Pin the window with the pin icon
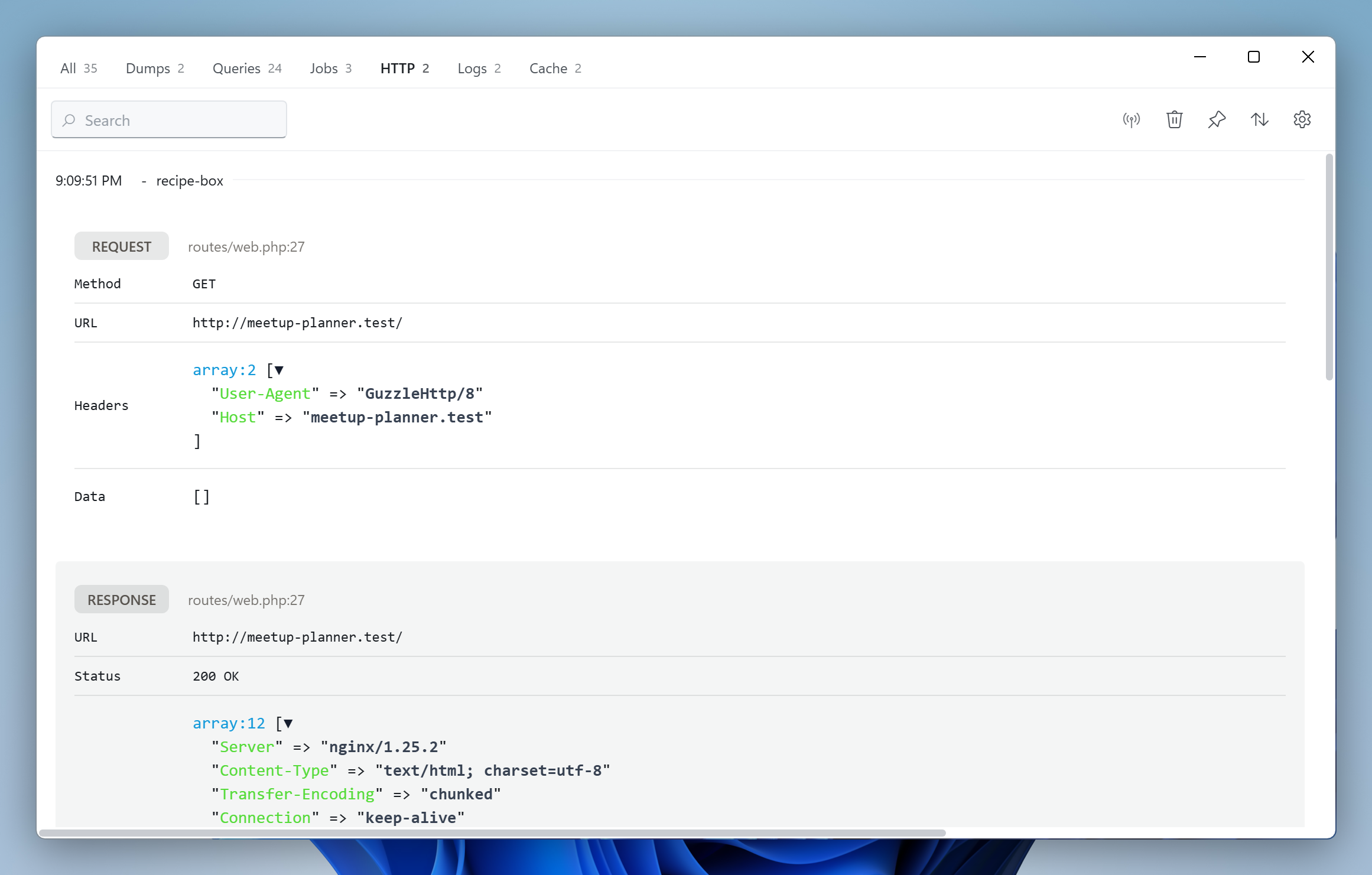1372x875 pixels. [x=1217, y=120]
